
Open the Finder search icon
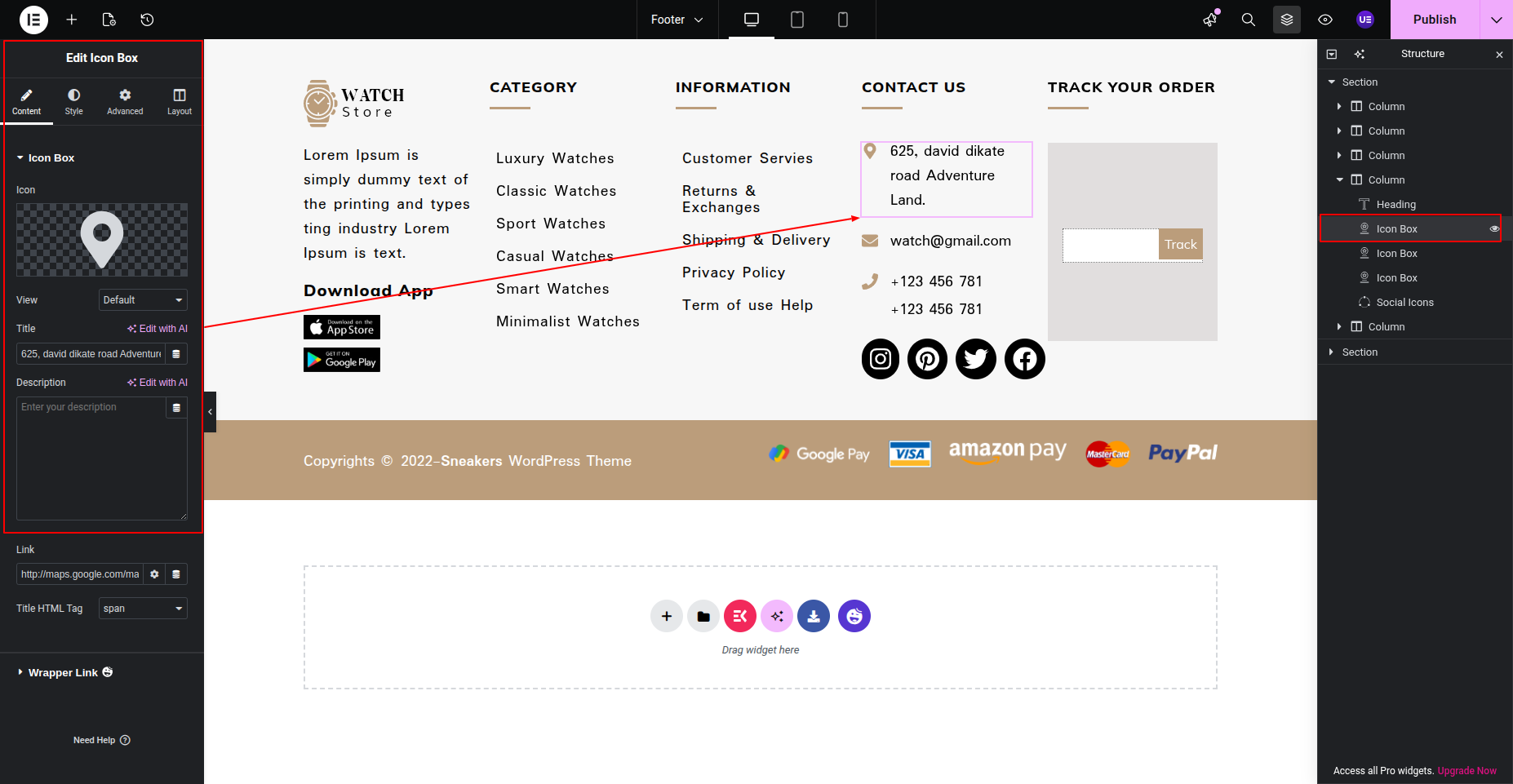(1248, 20)
